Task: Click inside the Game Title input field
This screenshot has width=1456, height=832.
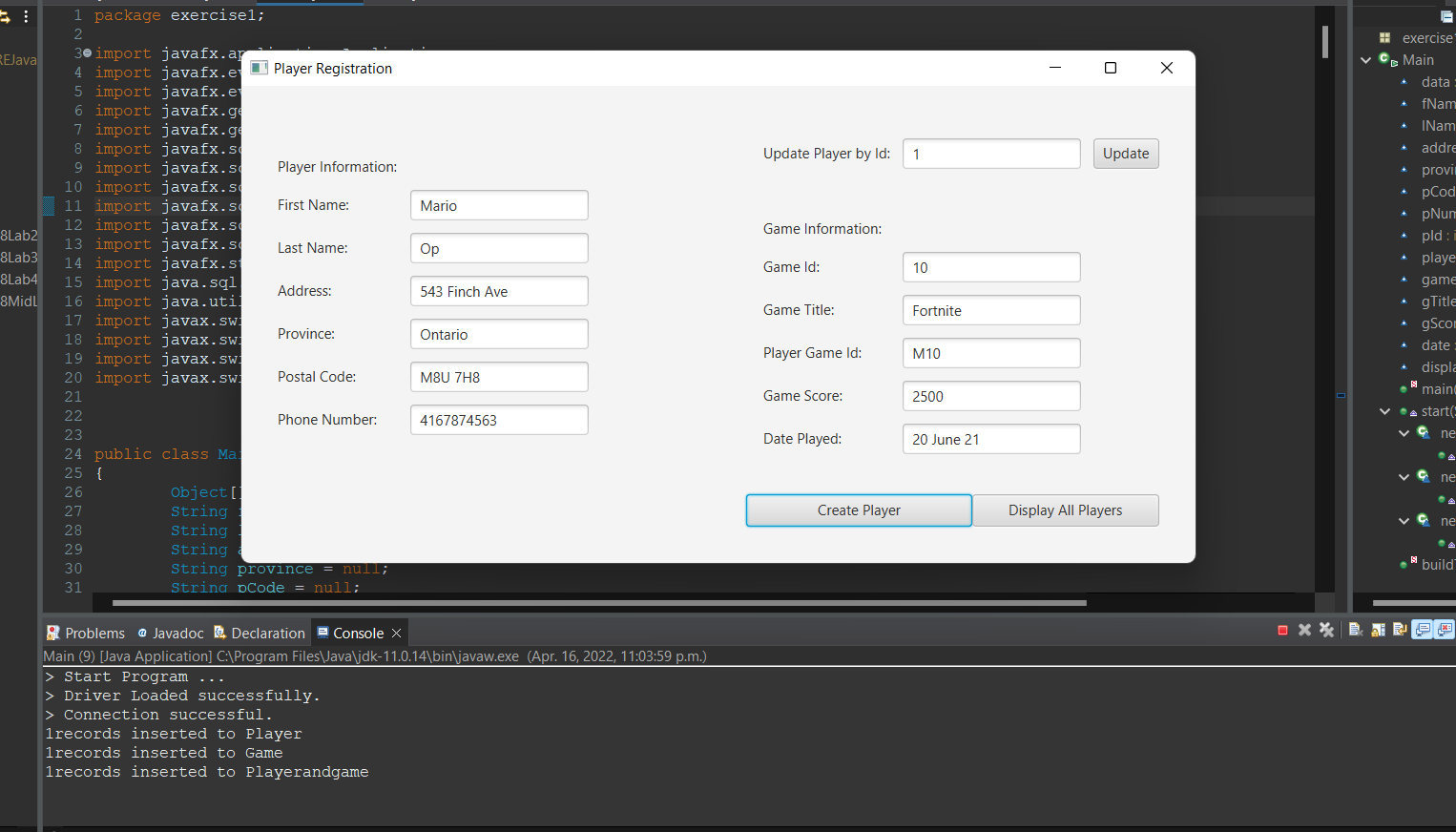Action: 990,309
